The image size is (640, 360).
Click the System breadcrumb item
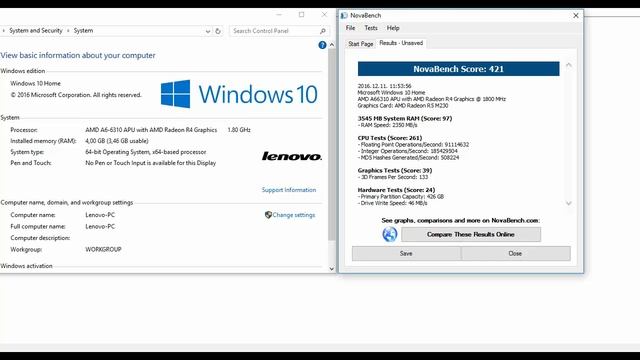pos(83,31)
